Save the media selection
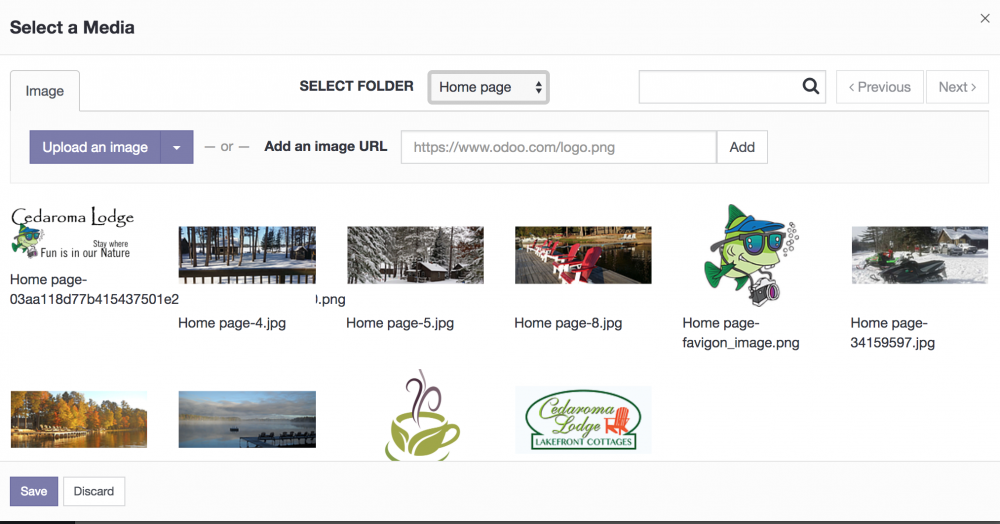The image size is (1000, 524). click(34, 491)
